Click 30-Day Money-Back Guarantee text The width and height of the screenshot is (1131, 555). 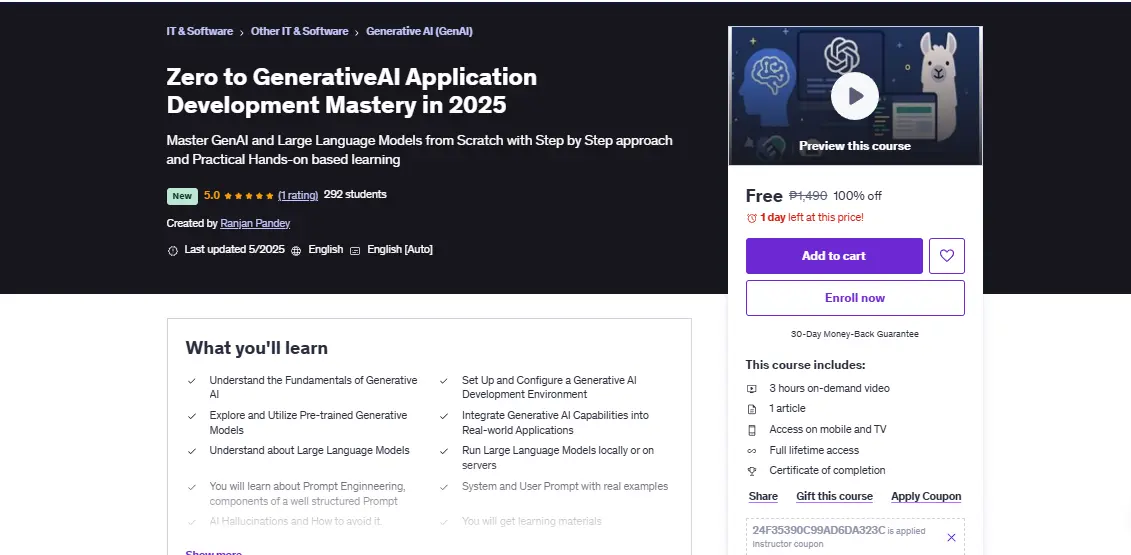pos(855,334)
